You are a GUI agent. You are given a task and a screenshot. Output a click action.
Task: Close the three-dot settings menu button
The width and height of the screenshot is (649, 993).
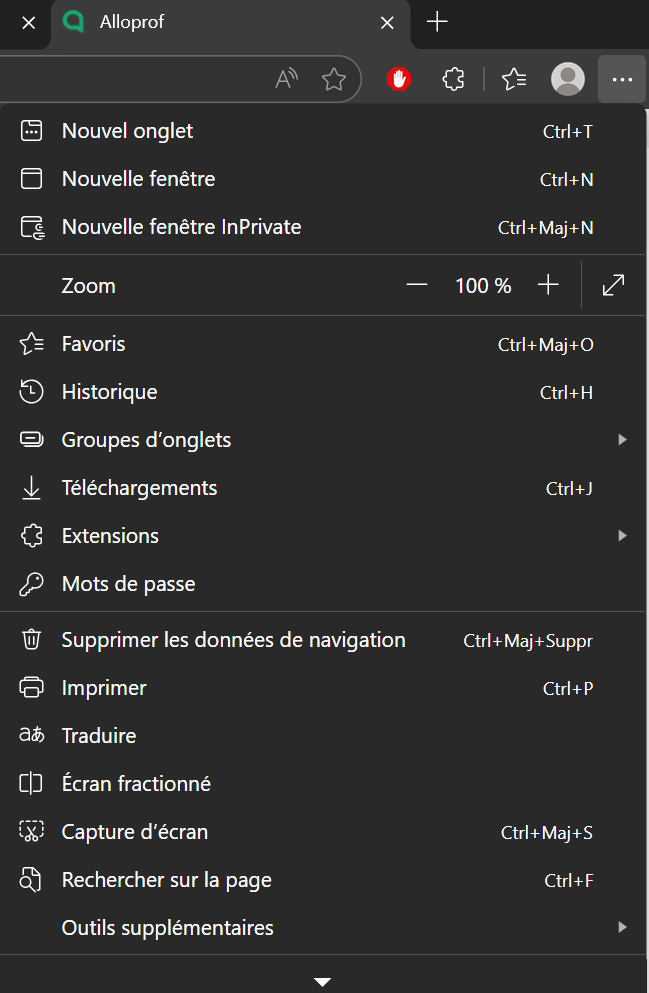tap(622, 79)
